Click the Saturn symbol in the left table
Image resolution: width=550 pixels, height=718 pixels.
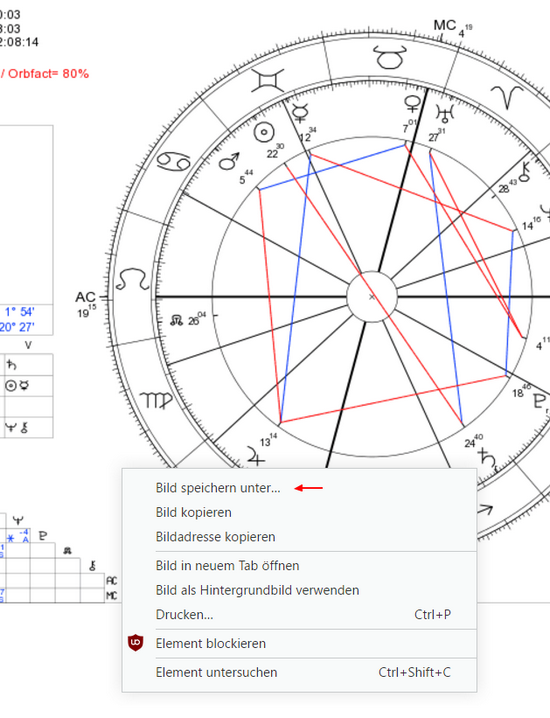click(x=11, y=365)
